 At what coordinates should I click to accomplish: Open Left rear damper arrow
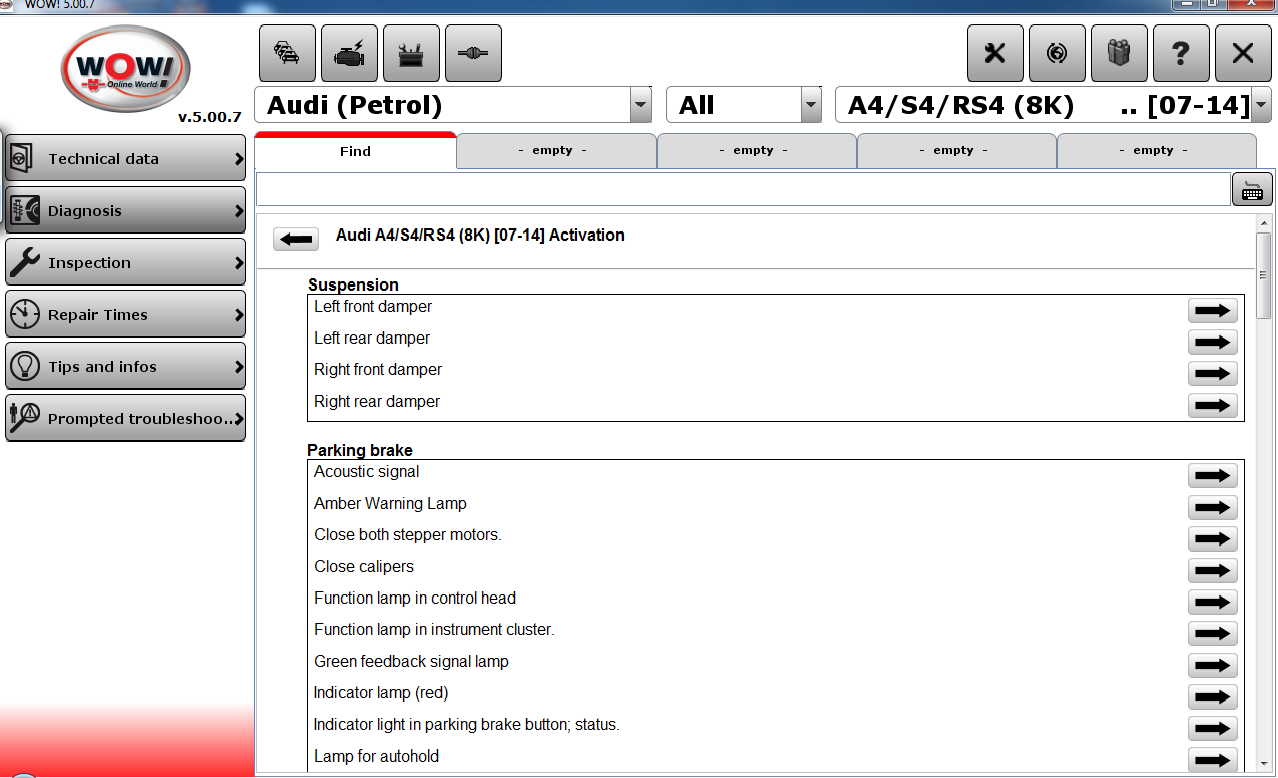pos(1212,342)
